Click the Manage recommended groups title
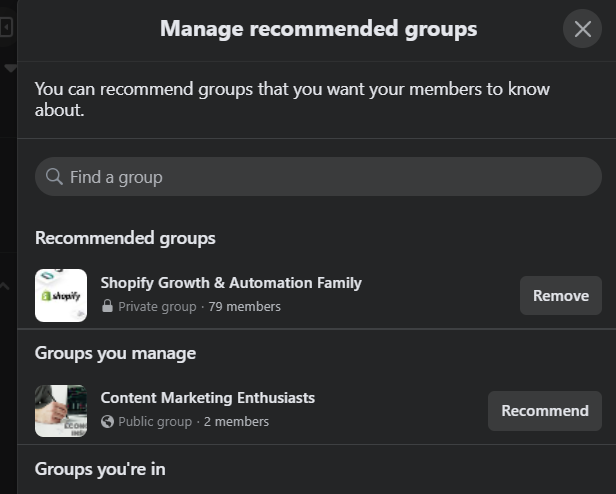The height and width of the screenshot is (494, 616). pyautogui.click(x=318, y=29)
